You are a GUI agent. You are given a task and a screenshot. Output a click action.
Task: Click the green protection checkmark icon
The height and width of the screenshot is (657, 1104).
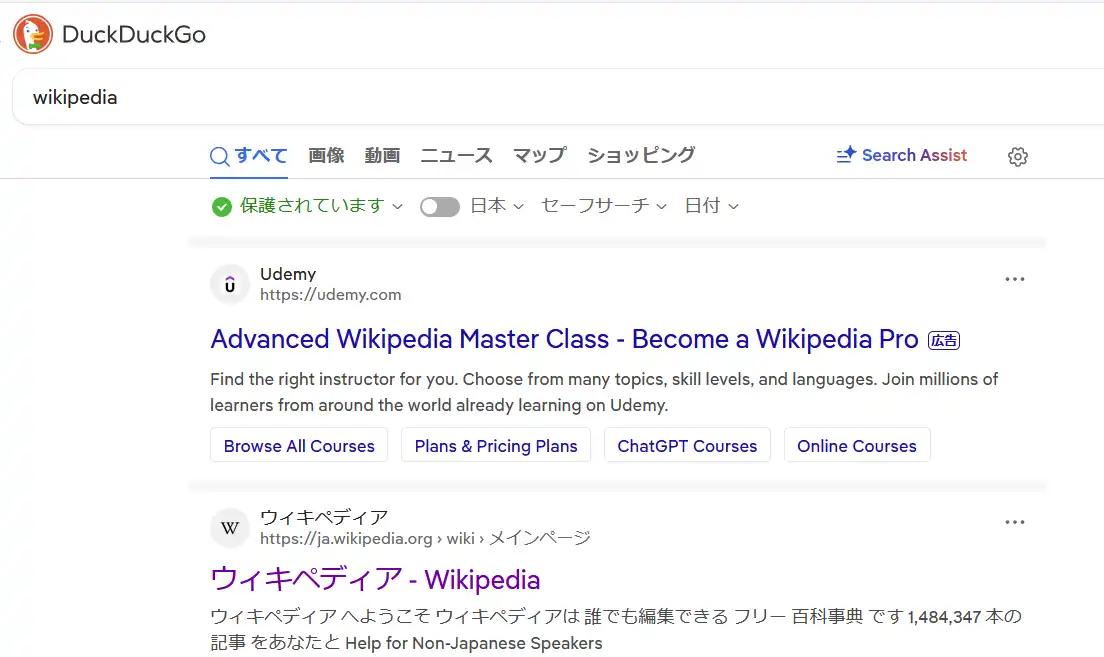point(222,206)
